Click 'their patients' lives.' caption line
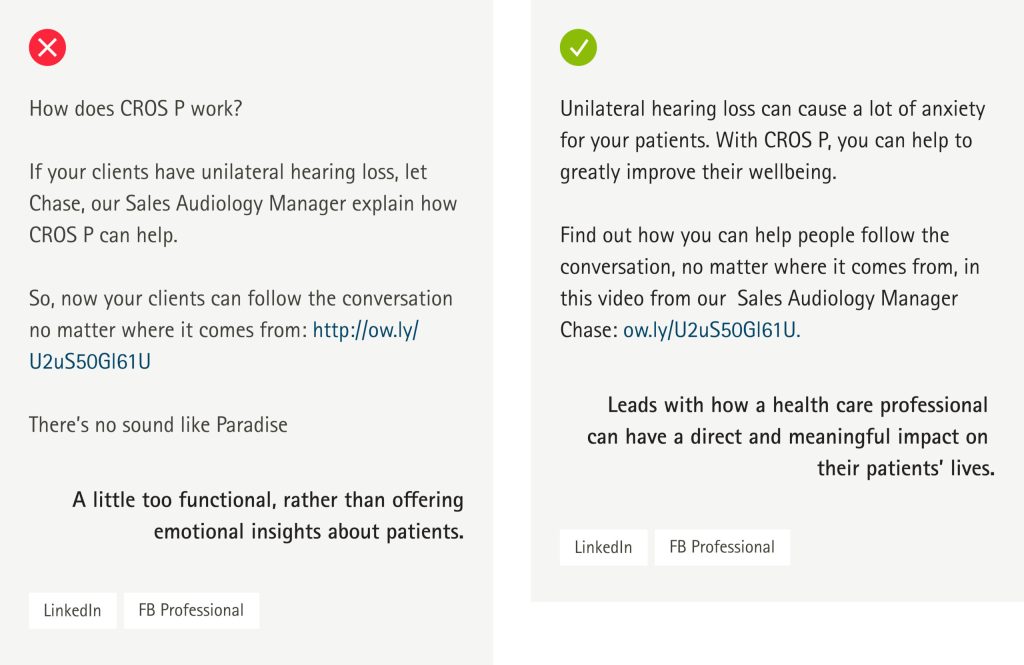This screenshot has width=1024, height=665. coord(906,468)
